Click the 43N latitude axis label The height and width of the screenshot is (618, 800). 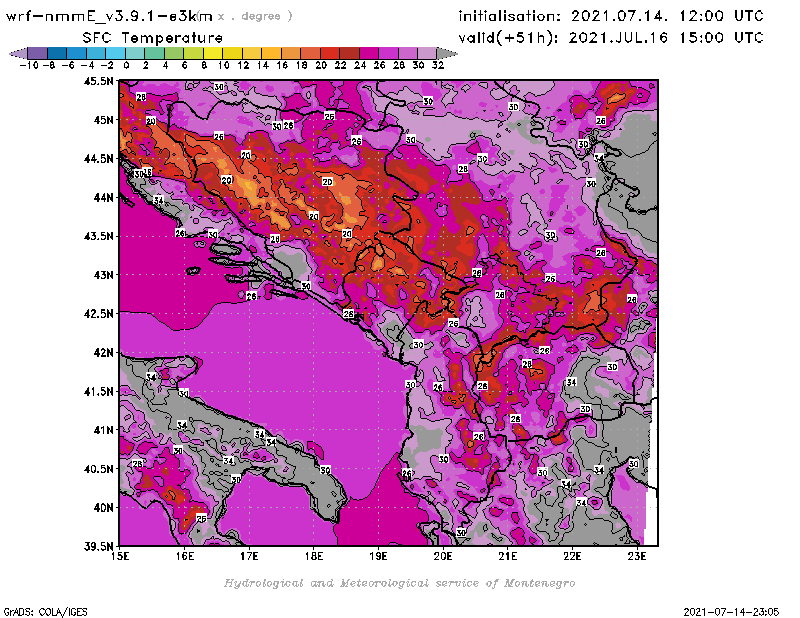[x=103, y=275]
